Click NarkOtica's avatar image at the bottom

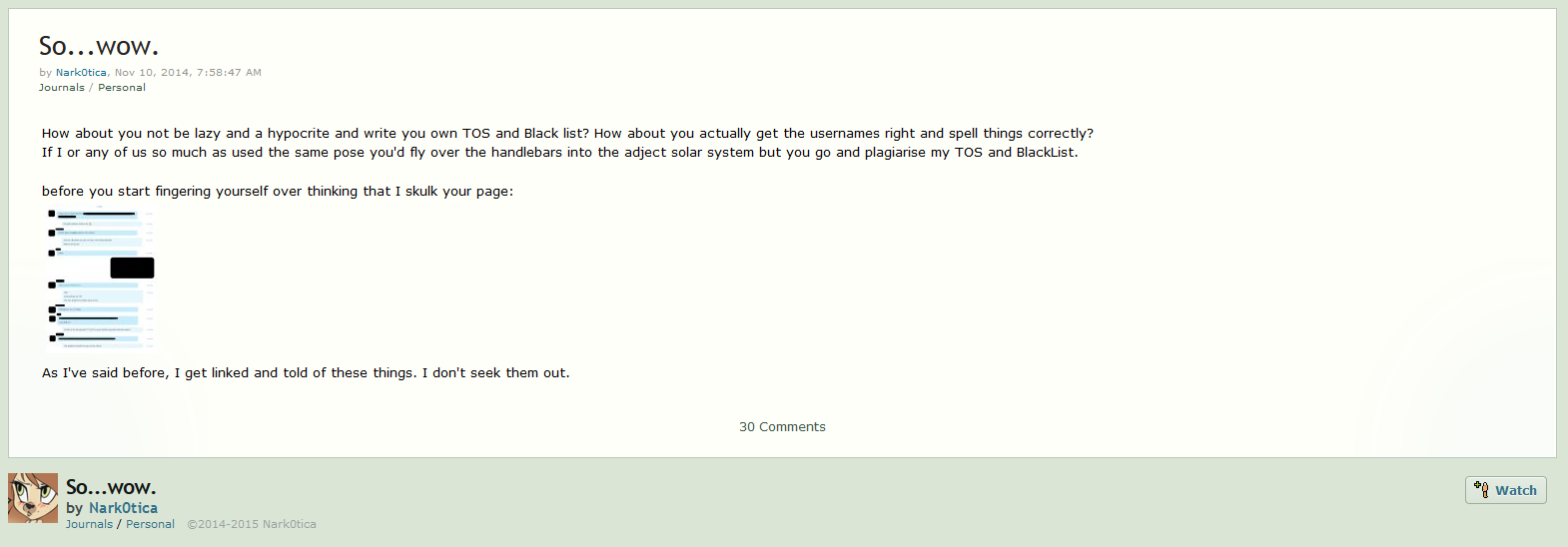[33, 498]
